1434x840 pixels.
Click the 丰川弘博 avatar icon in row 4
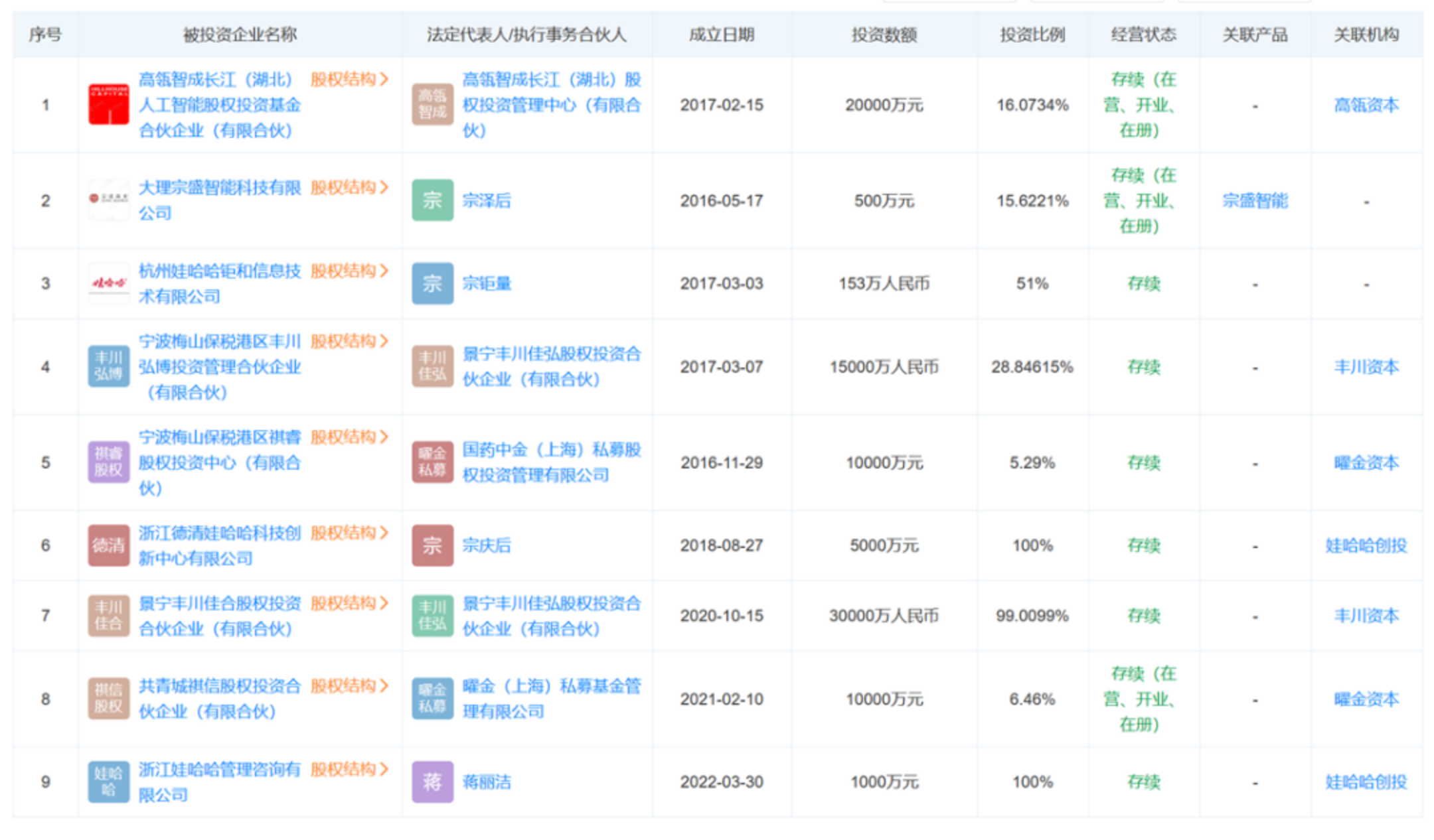pyautogui.click(x=109, y=367)
